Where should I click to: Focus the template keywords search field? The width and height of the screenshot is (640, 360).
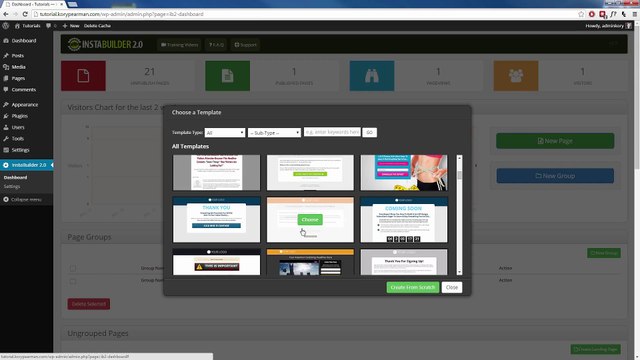point(332,132)
